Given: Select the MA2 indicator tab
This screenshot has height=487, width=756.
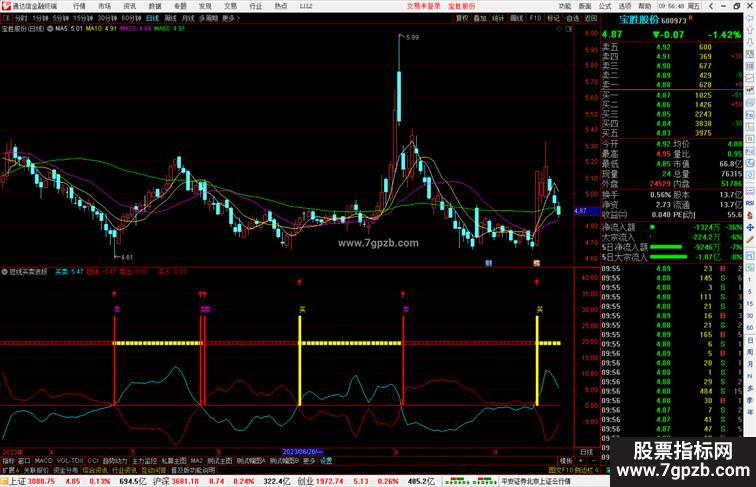Looking at the screenshot, I should point(197,461).
